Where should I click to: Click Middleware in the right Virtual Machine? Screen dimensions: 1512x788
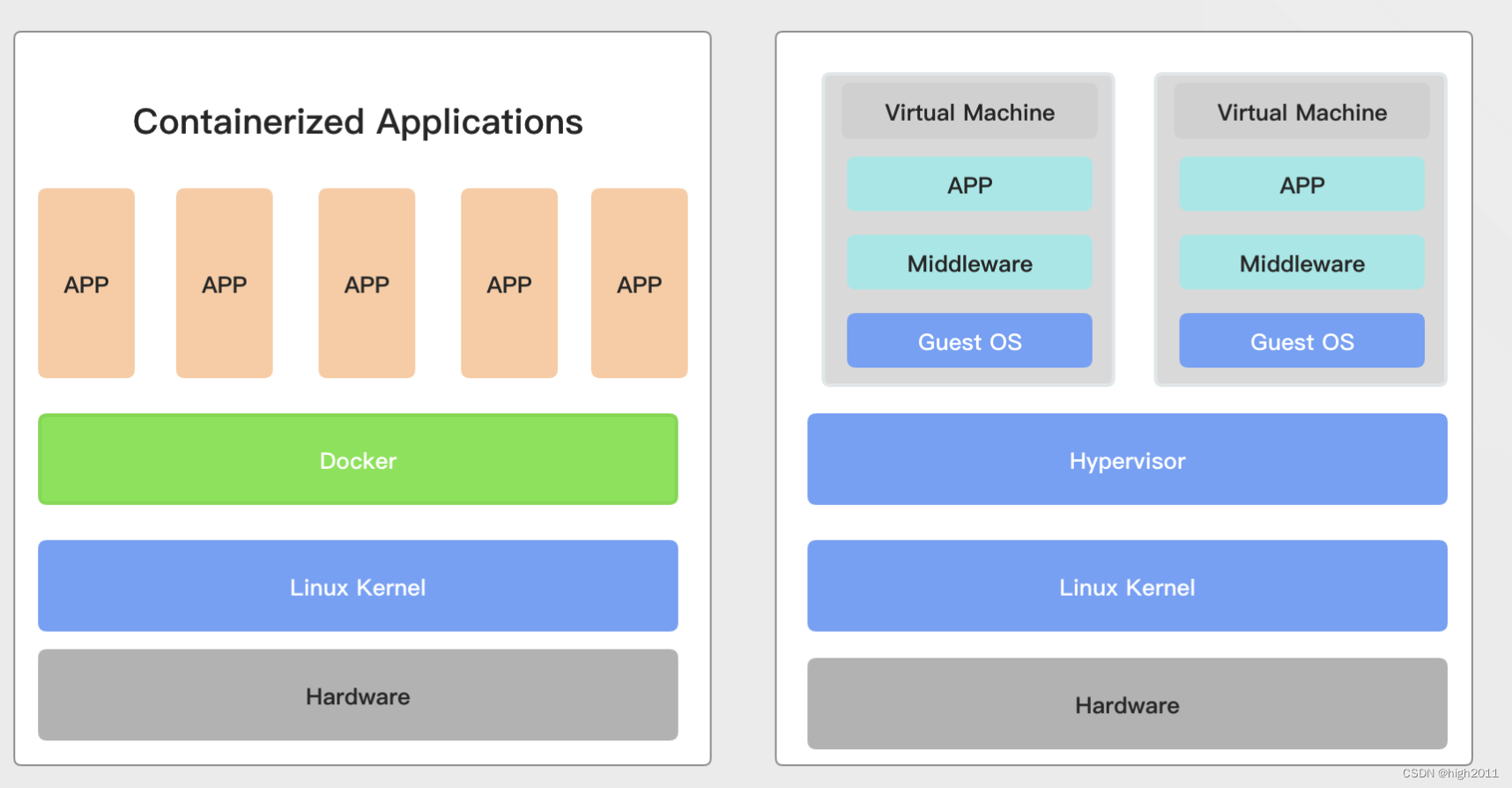pos(1301,263)
